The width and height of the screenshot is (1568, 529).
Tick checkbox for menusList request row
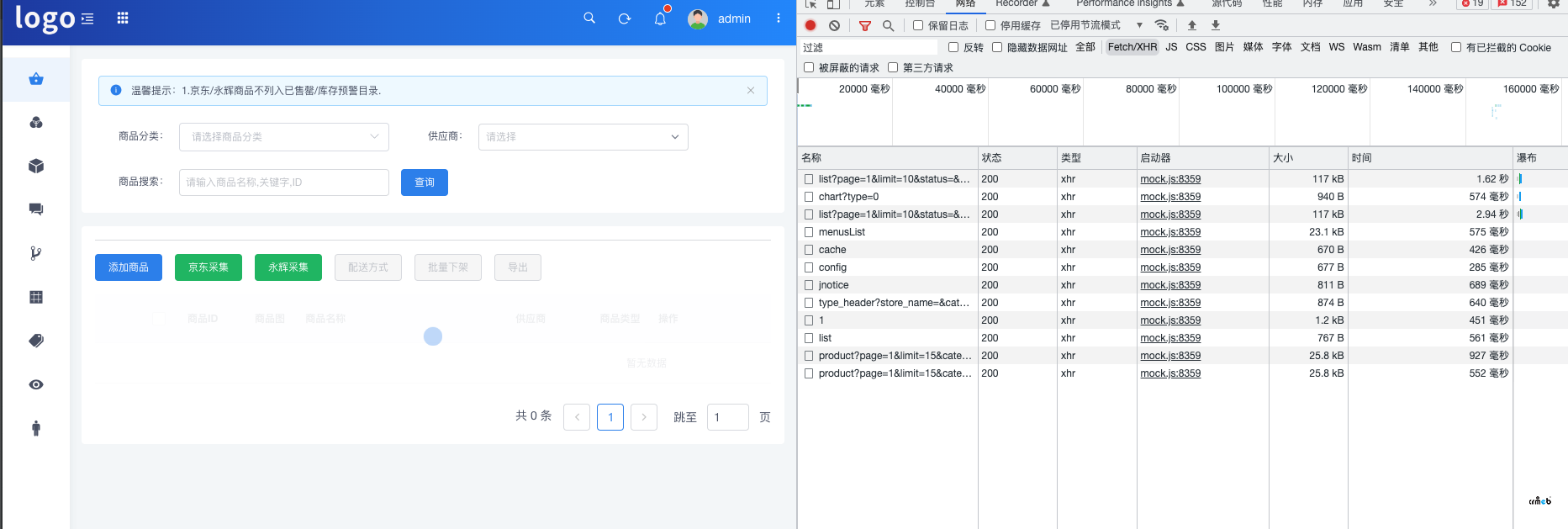coord(809,232)
